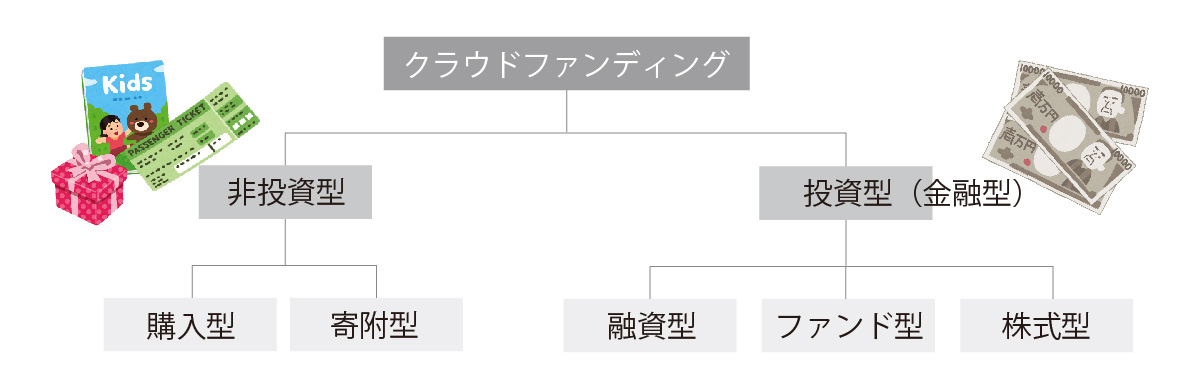Select the 非投資型 node
The height and width of the screenshot is (381, 1200).
[286, 193]
